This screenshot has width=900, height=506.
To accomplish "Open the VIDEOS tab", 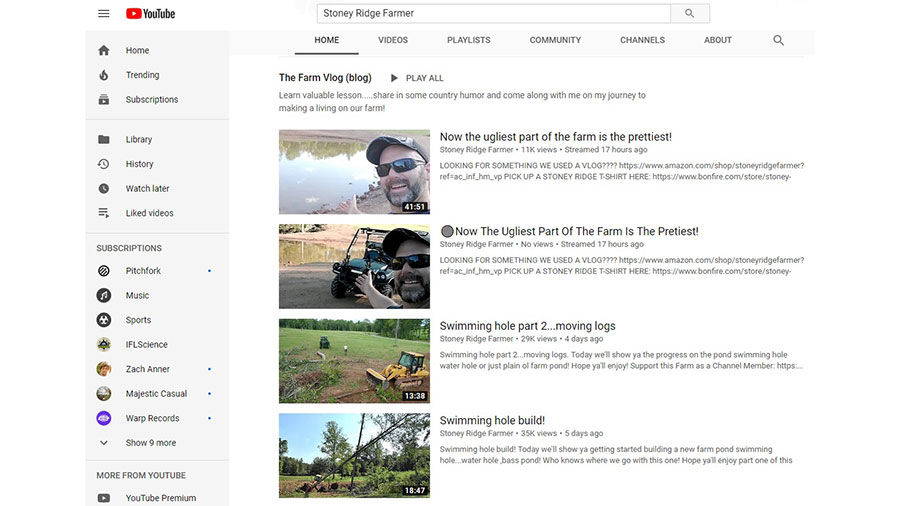I will (x=393, y=40).
